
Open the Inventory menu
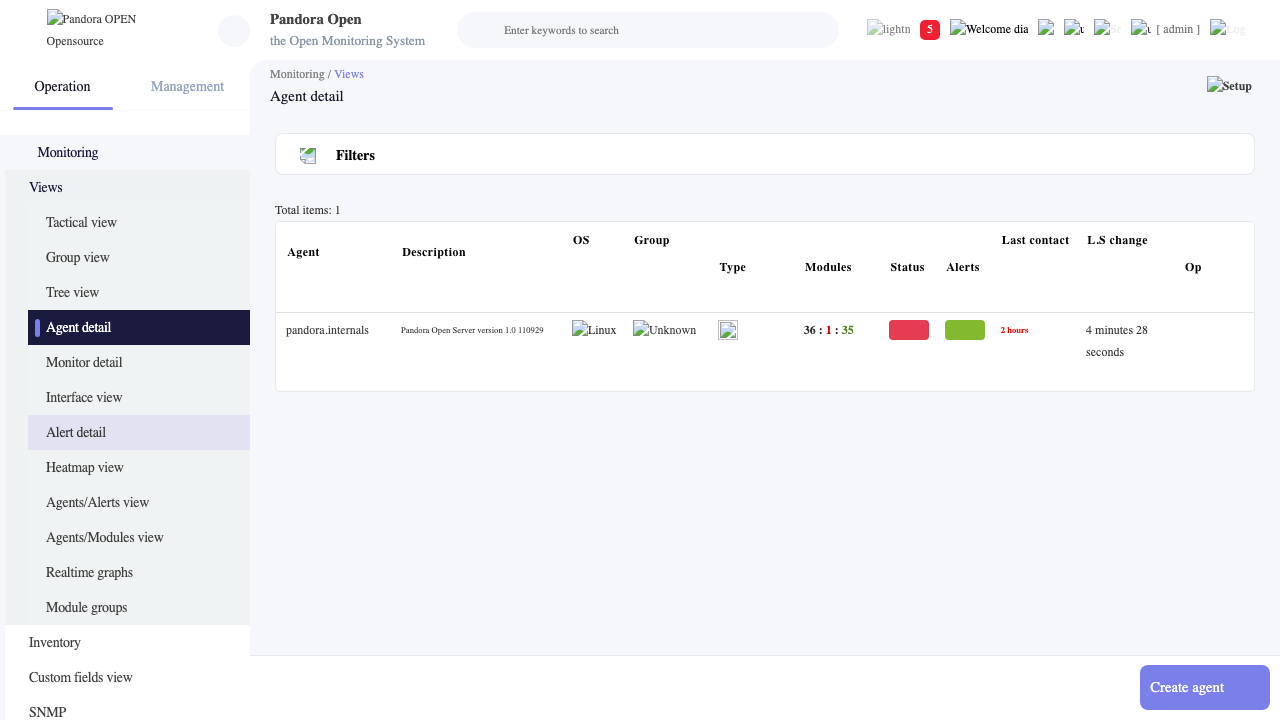[x=127, y=642]
